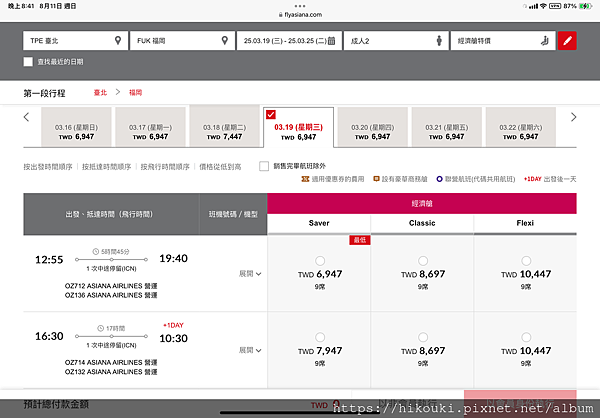Select Classic TWD 8,697 fare for 12:55 flight
The width and height of the screenshot is (600, 418).
422,261
